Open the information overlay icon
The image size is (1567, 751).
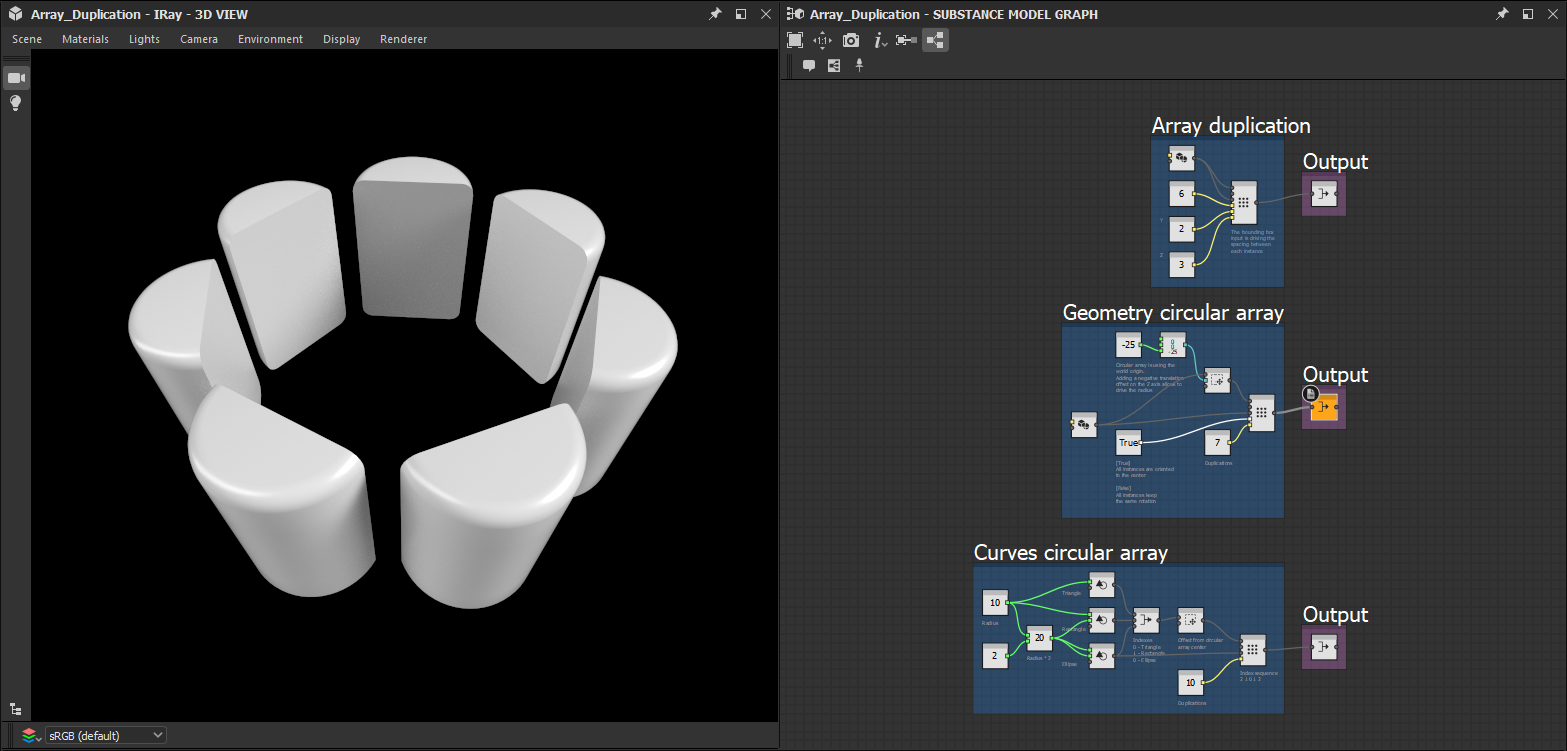point(876,40)
